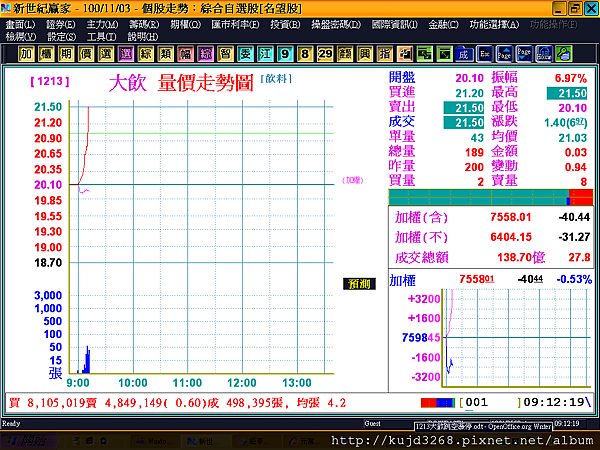Open the 金融(C) menu
The height and width of the screenshot is (450, 600).
tap(443, 25)
